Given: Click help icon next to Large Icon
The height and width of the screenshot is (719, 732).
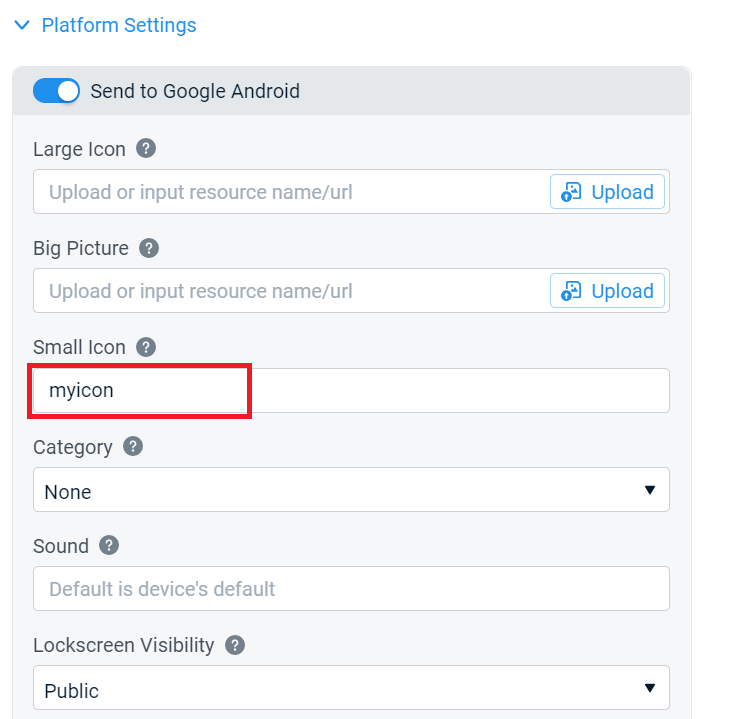Looking at the screenshot, I should pyautogui.click(x=146, y=149).
